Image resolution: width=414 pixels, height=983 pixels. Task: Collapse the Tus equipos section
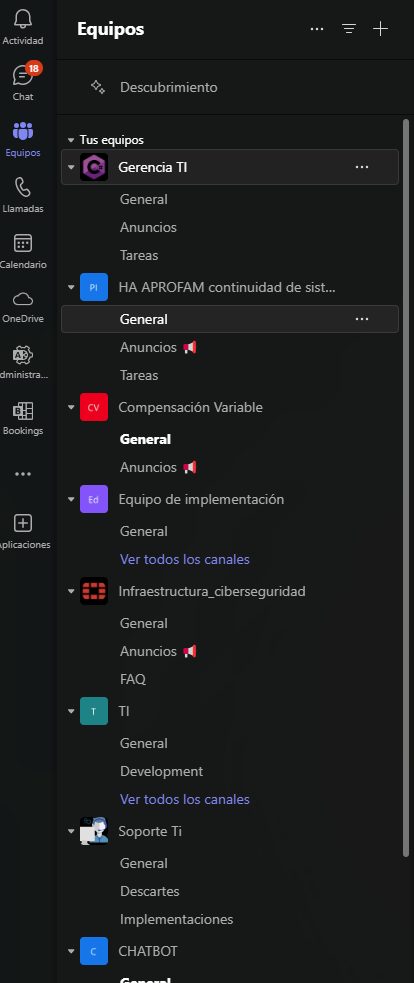click(71, 140)
